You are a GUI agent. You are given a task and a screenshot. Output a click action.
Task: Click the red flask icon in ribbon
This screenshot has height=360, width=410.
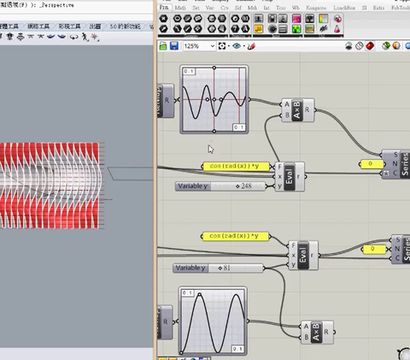338,29
